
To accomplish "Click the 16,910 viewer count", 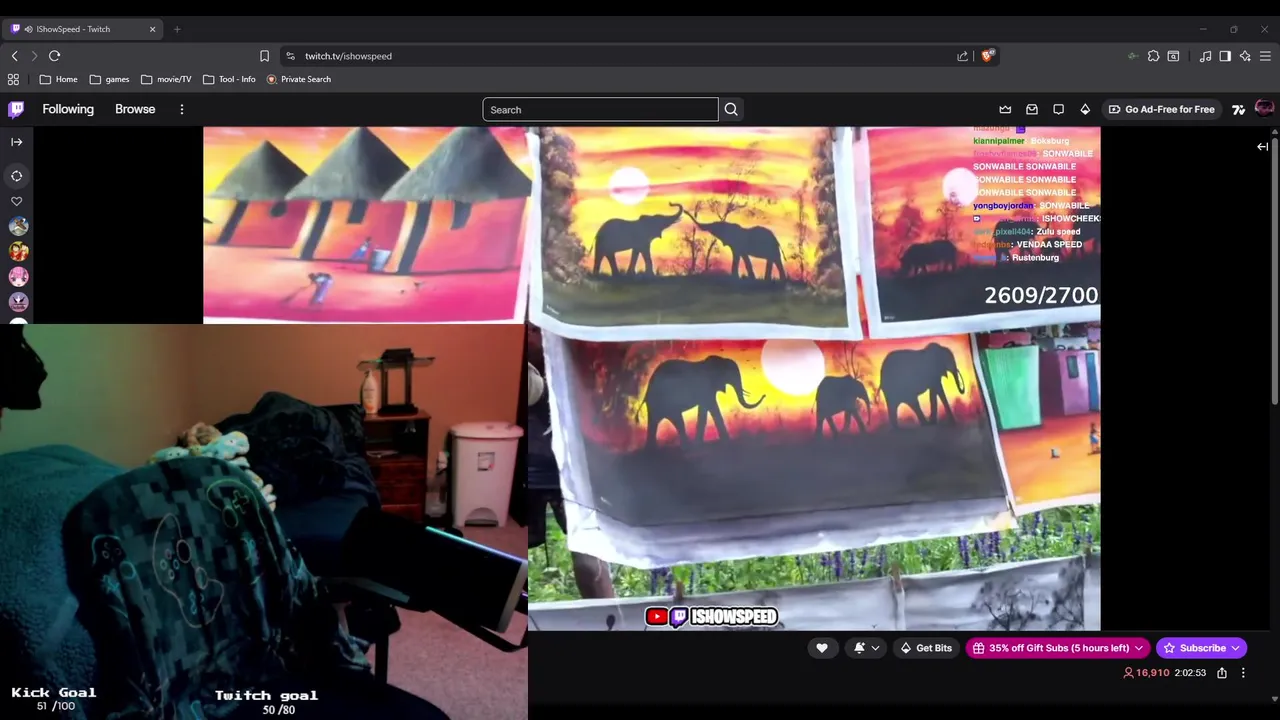I will click(x=1146, y=673).
